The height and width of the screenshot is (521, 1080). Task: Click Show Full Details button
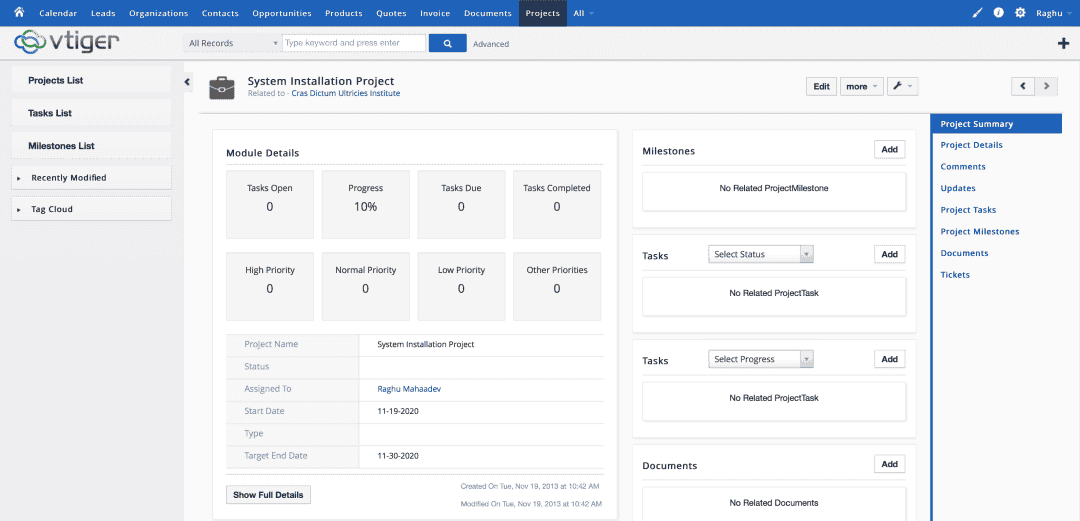pos(268,495)
